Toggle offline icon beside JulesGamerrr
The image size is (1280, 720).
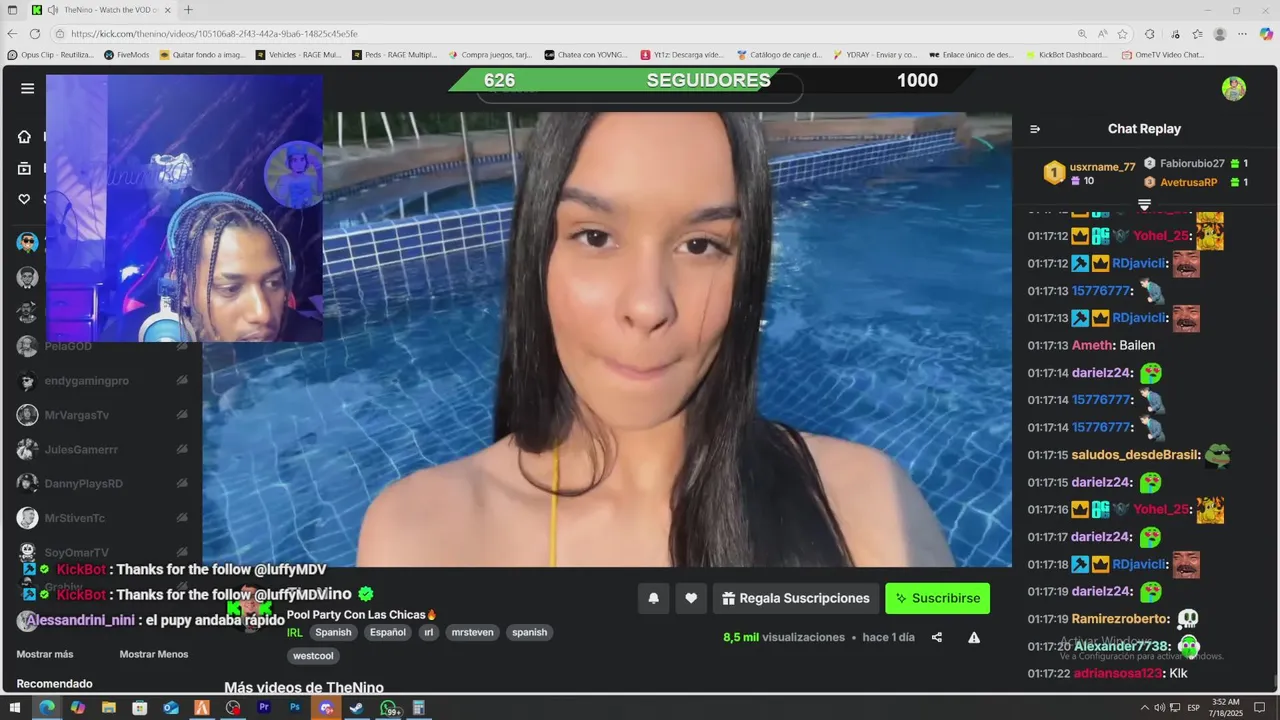182,450
